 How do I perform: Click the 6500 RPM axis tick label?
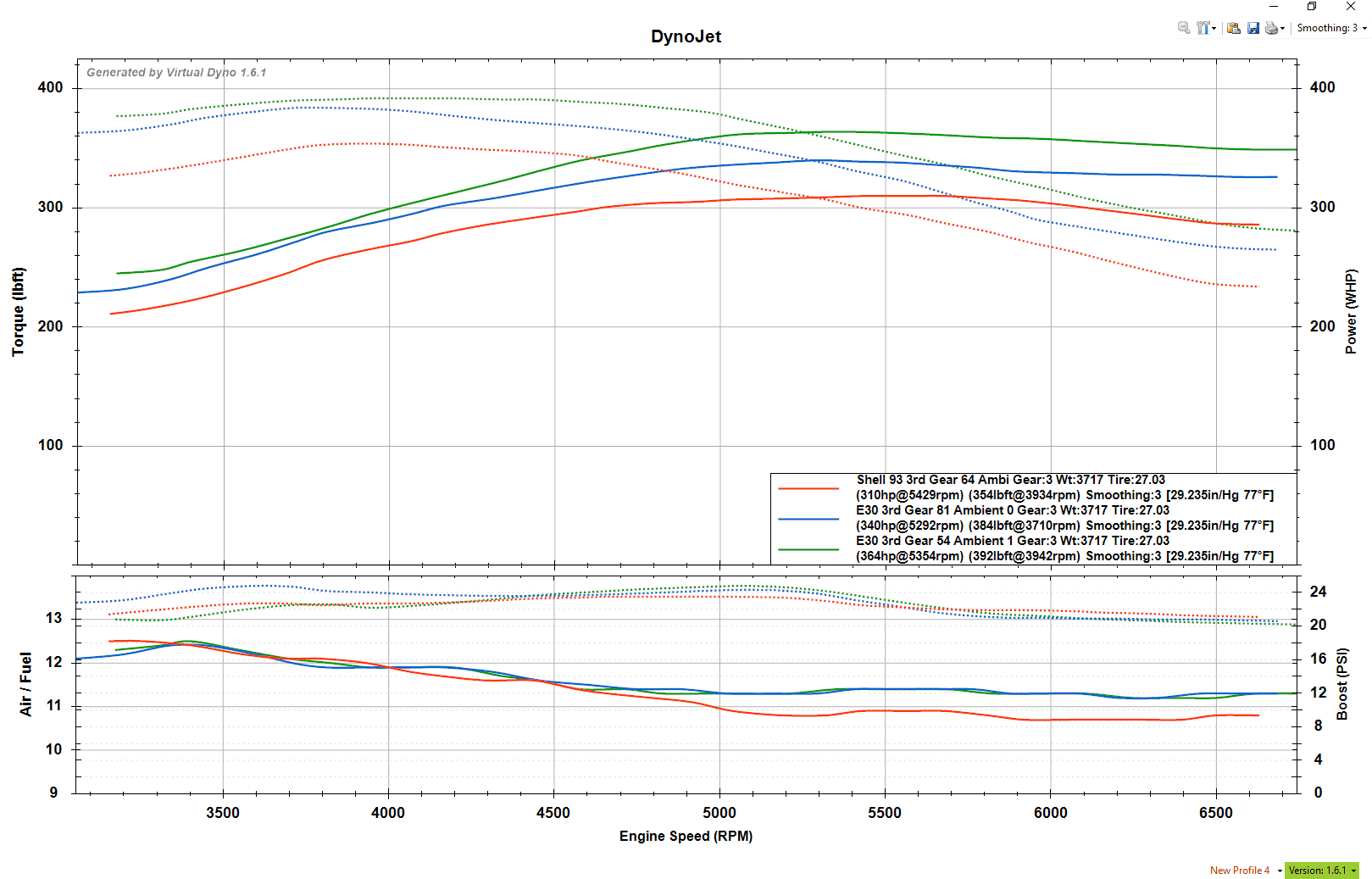click(1216, 812)
